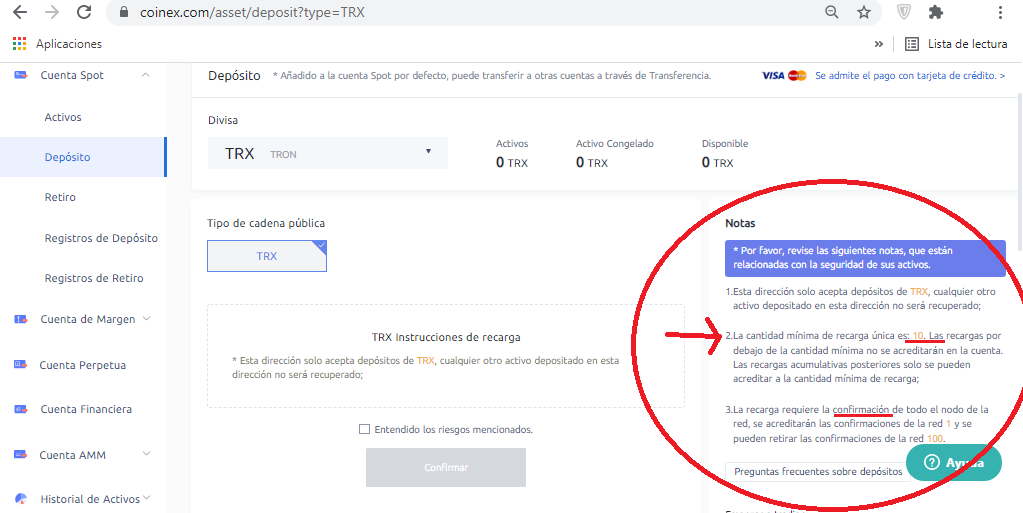Click the Cuenta Financiera icon
This screenshot has width=1023, height=513.
pyautogui.click(x=21, y=409)
